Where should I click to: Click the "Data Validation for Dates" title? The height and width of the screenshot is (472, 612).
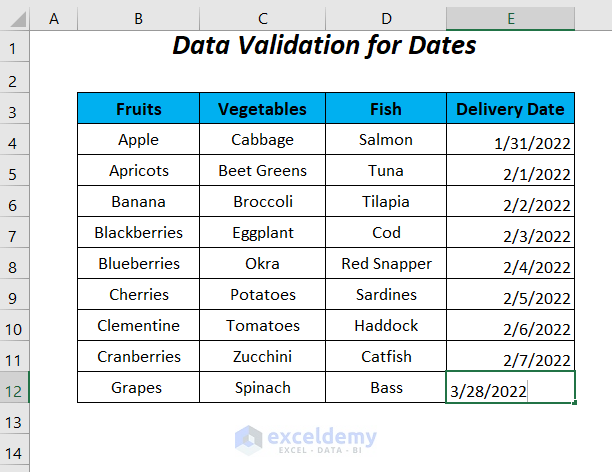coord(324,46)
